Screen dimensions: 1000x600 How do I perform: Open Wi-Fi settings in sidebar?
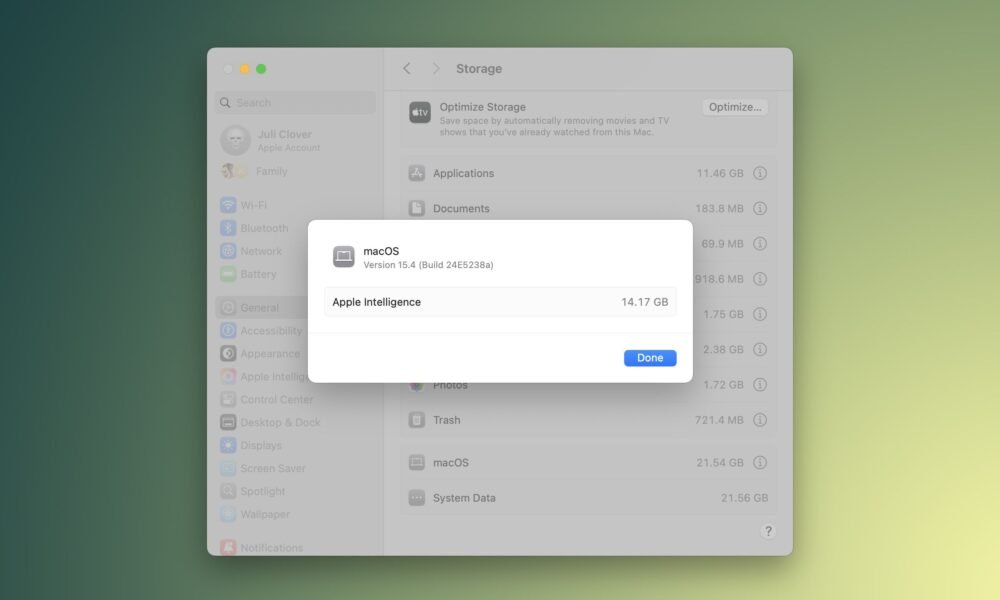[253, 205]
